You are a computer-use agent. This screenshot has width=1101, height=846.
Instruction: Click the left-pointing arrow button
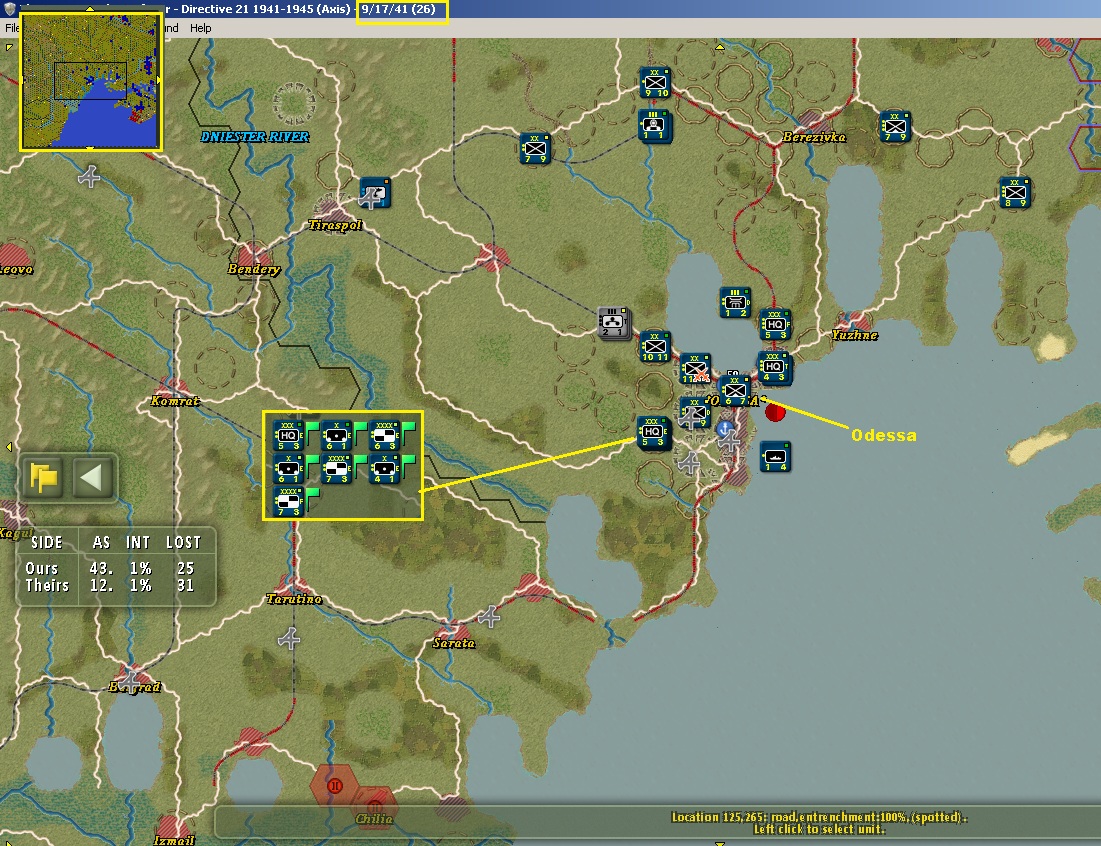coord(92,478)
